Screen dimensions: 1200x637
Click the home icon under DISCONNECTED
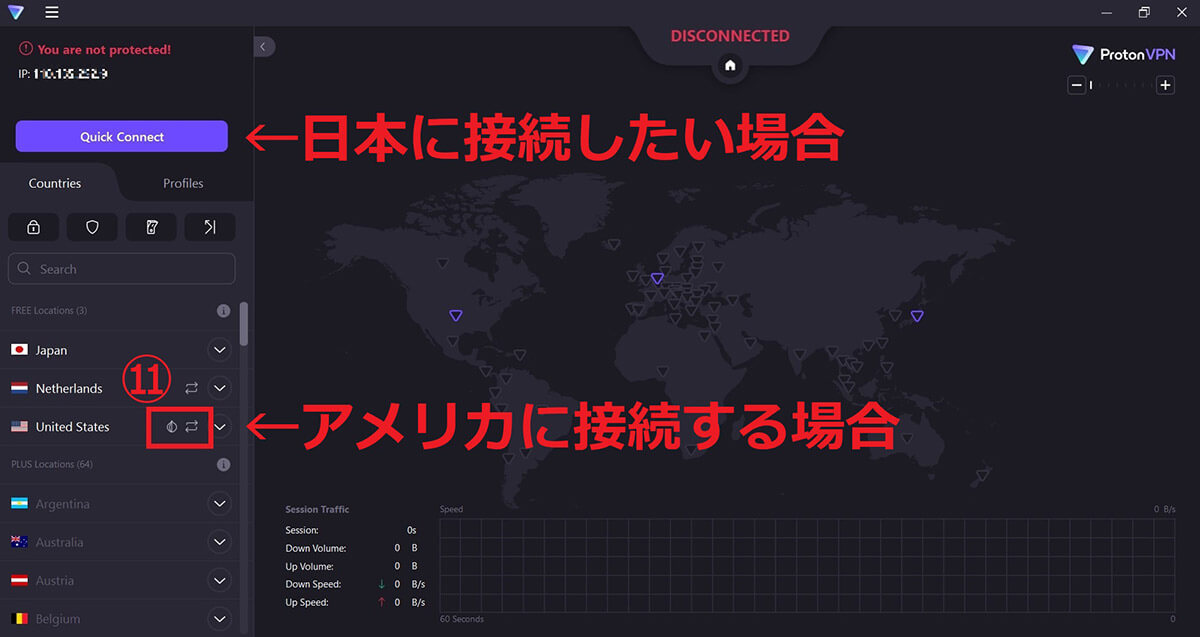coord(730,65)
